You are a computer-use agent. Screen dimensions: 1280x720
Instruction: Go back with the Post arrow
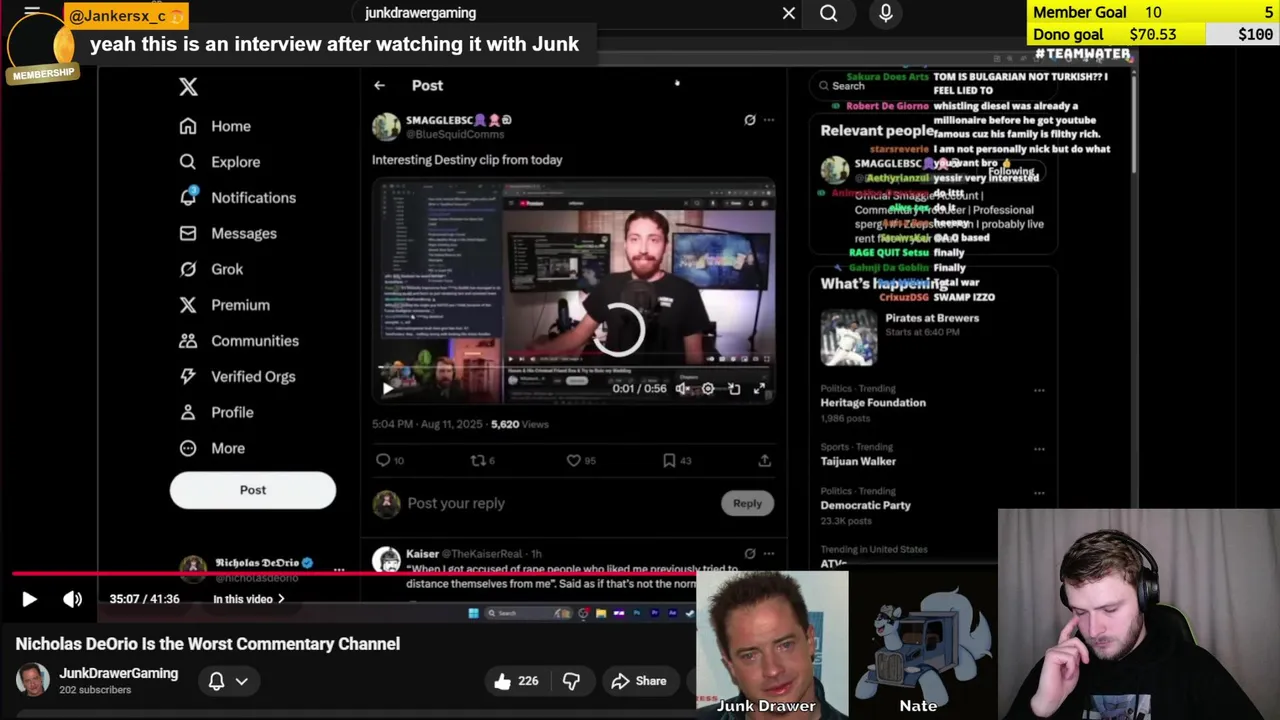[x=379, y=86]
